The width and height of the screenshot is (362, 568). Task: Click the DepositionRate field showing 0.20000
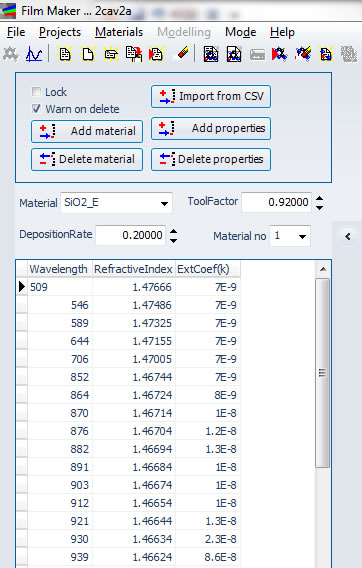point(130,235)
